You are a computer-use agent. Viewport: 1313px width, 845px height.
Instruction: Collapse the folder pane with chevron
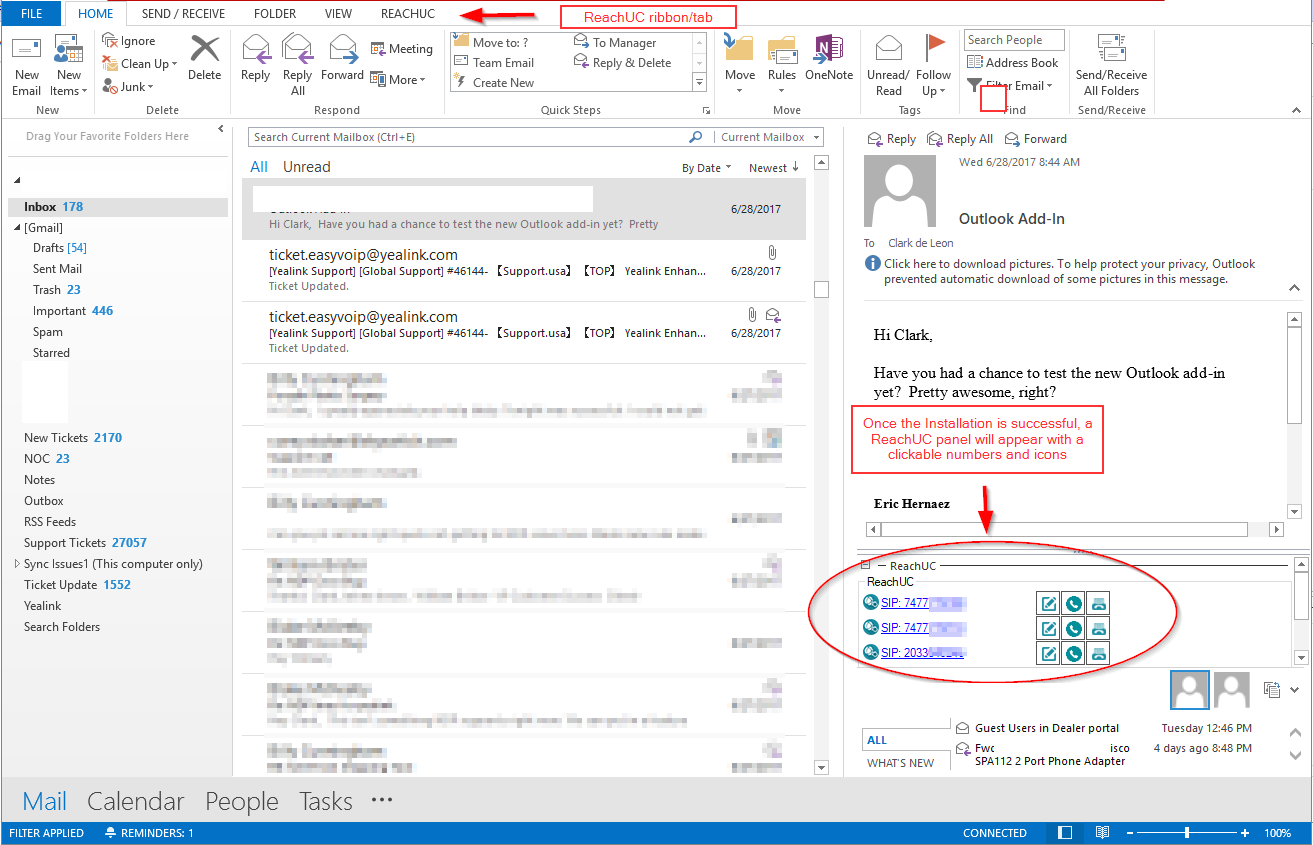point(221,130)
